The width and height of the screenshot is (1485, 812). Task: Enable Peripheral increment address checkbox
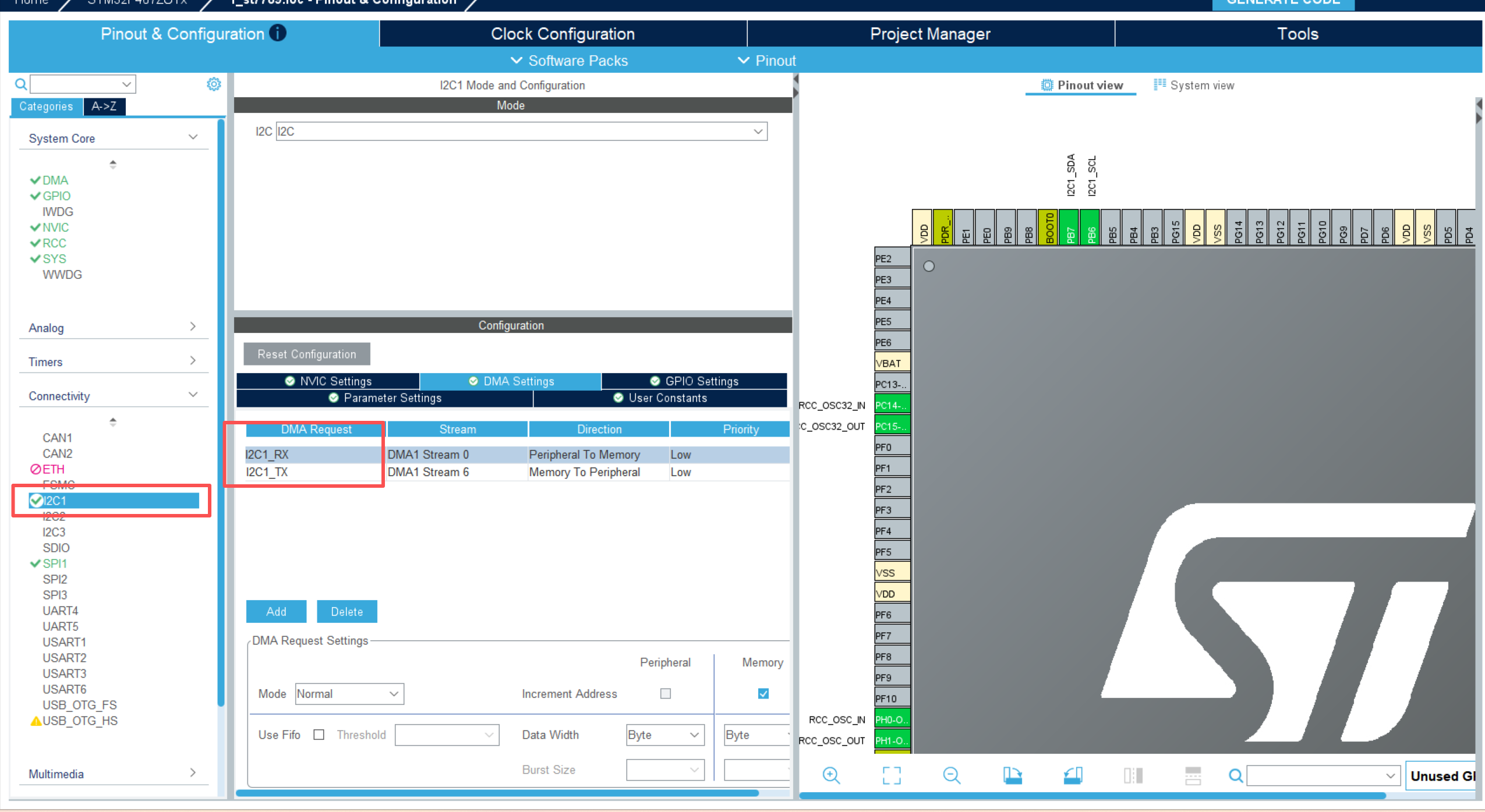click(x=666, y=693)
